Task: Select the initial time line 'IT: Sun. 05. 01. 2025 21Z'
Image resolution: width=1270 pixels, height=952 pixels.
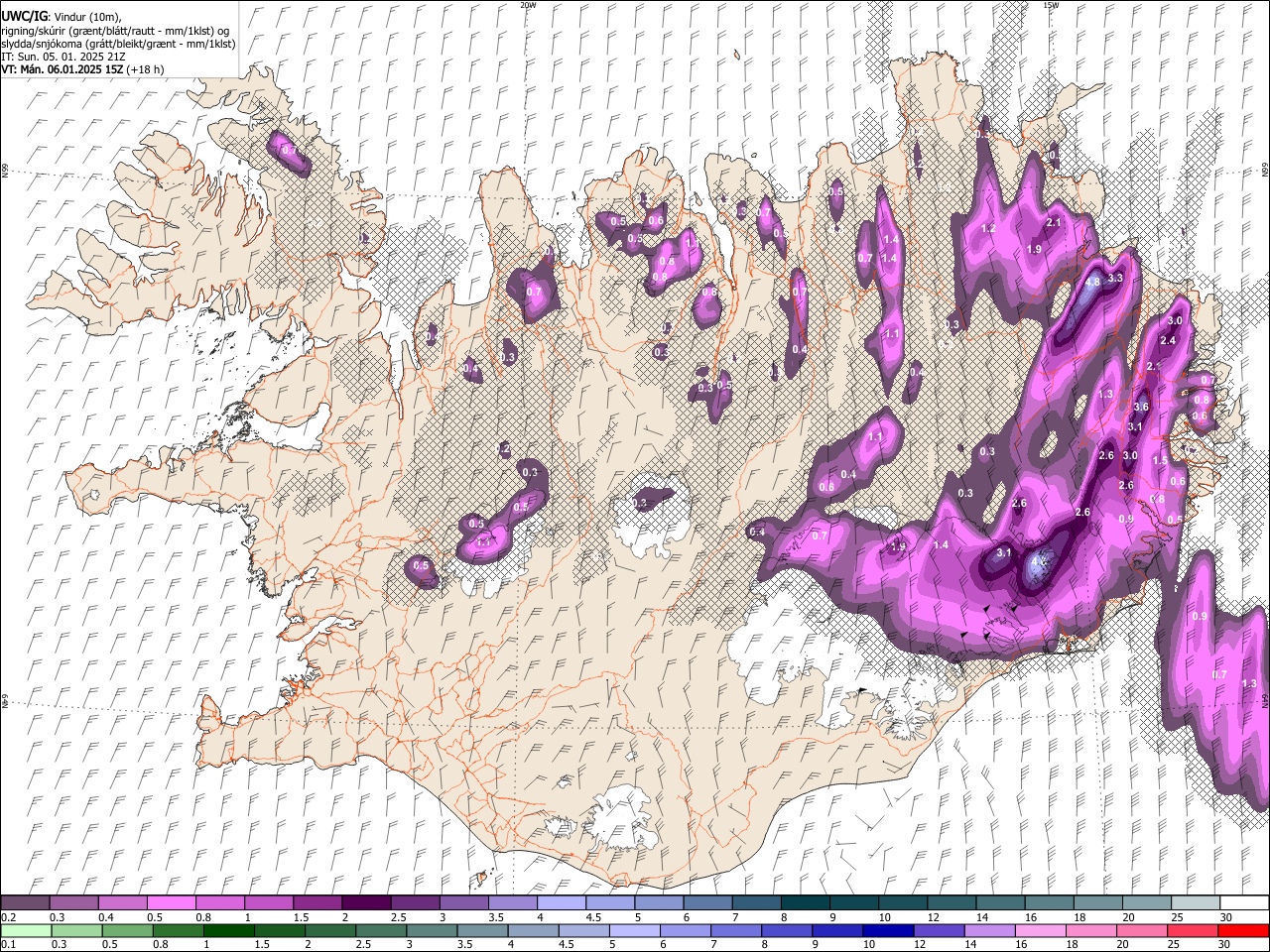Action: coord(63,57)
